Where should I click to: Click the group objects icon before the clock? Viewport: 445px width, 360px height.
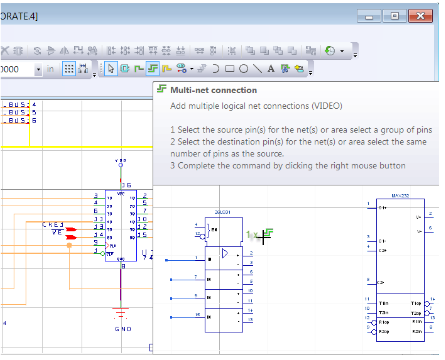[310, 51]
